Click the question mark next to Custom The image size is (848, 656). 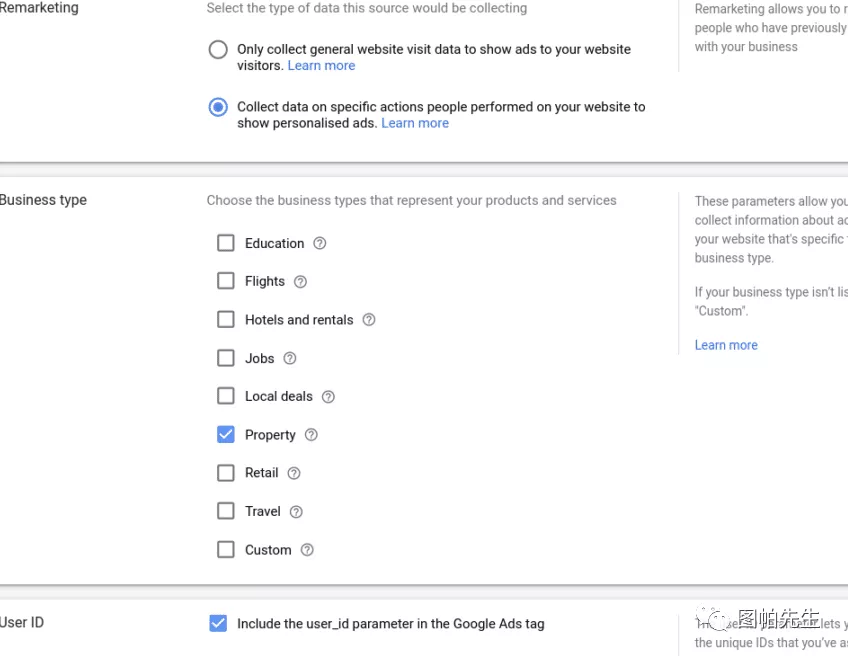click(x=307, y=550)
